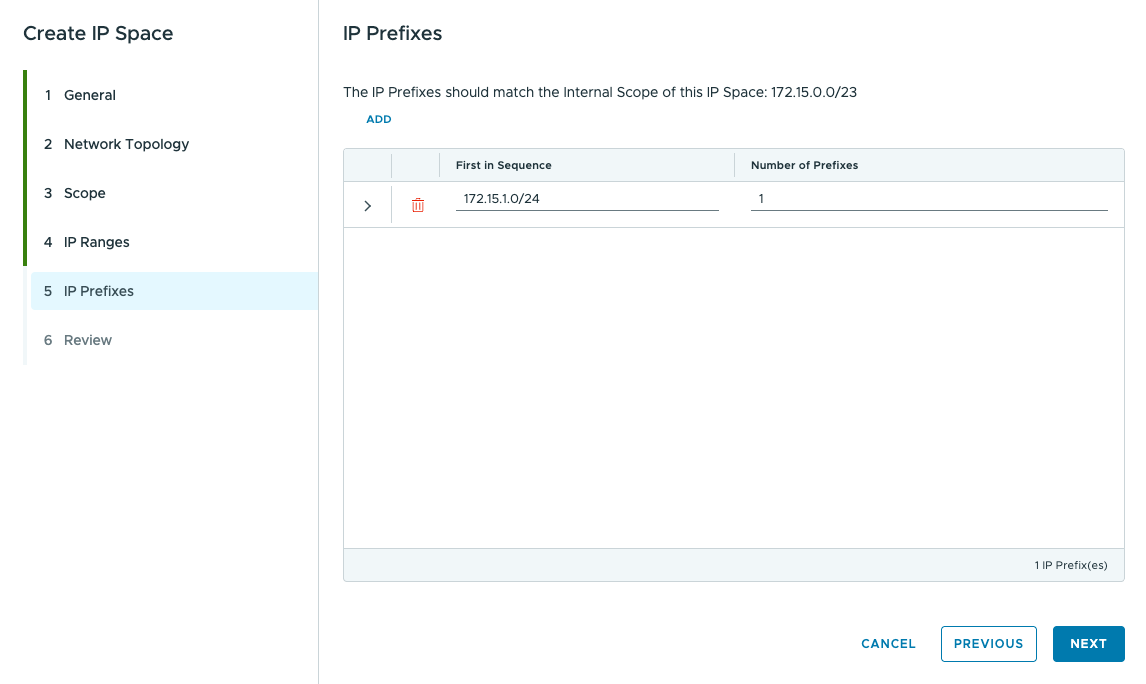The image size is (1146, 684).
Task: Proceed with the Next button
Action: pyautogui.click(x=1088, y=644)
